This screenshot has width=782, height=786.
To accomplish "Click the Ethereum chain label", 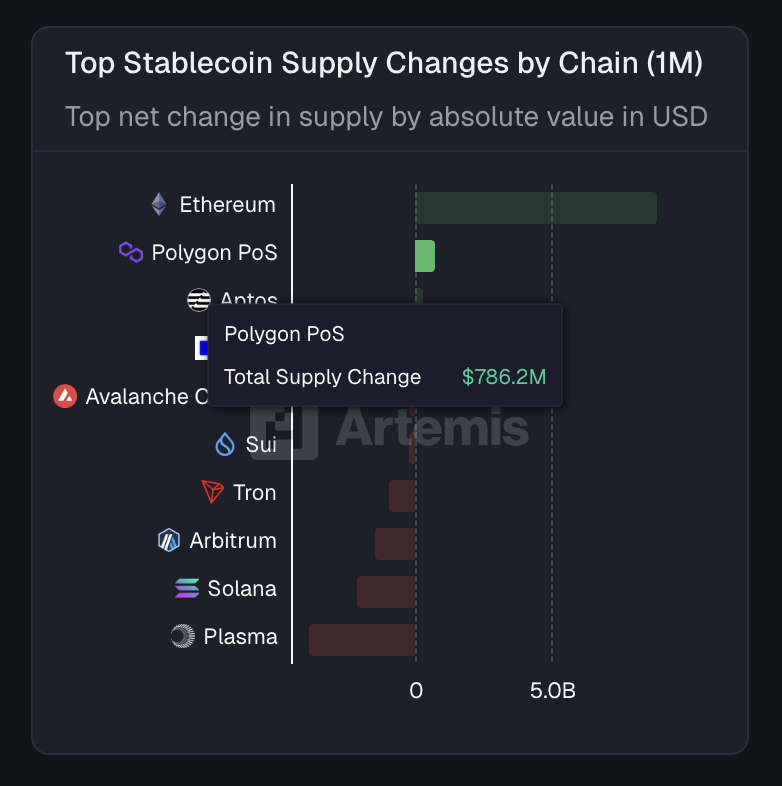I will (227, 205).
